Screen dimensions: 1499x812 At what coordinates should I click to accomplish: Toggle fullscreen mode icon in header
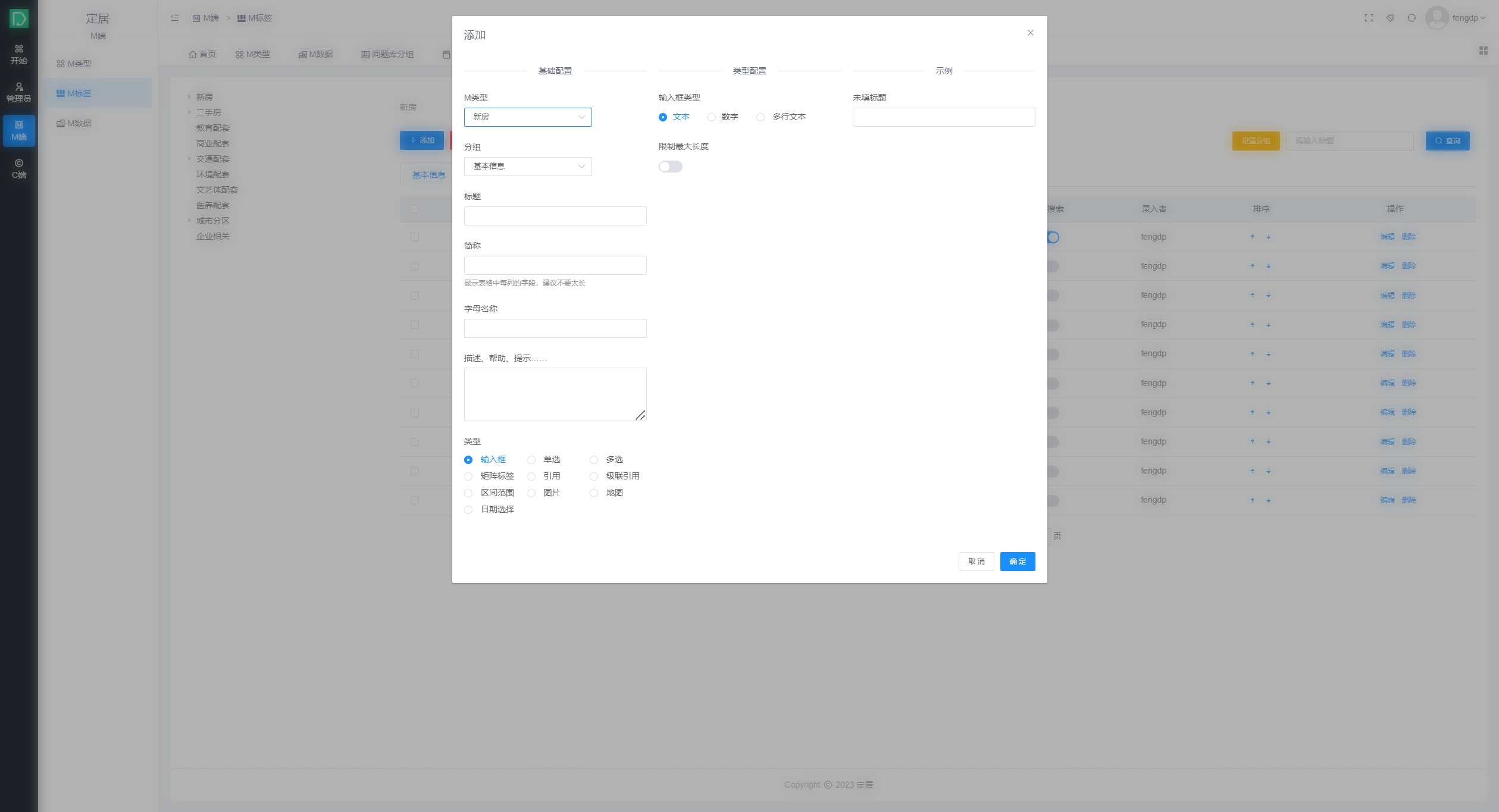coord(1369,18)
